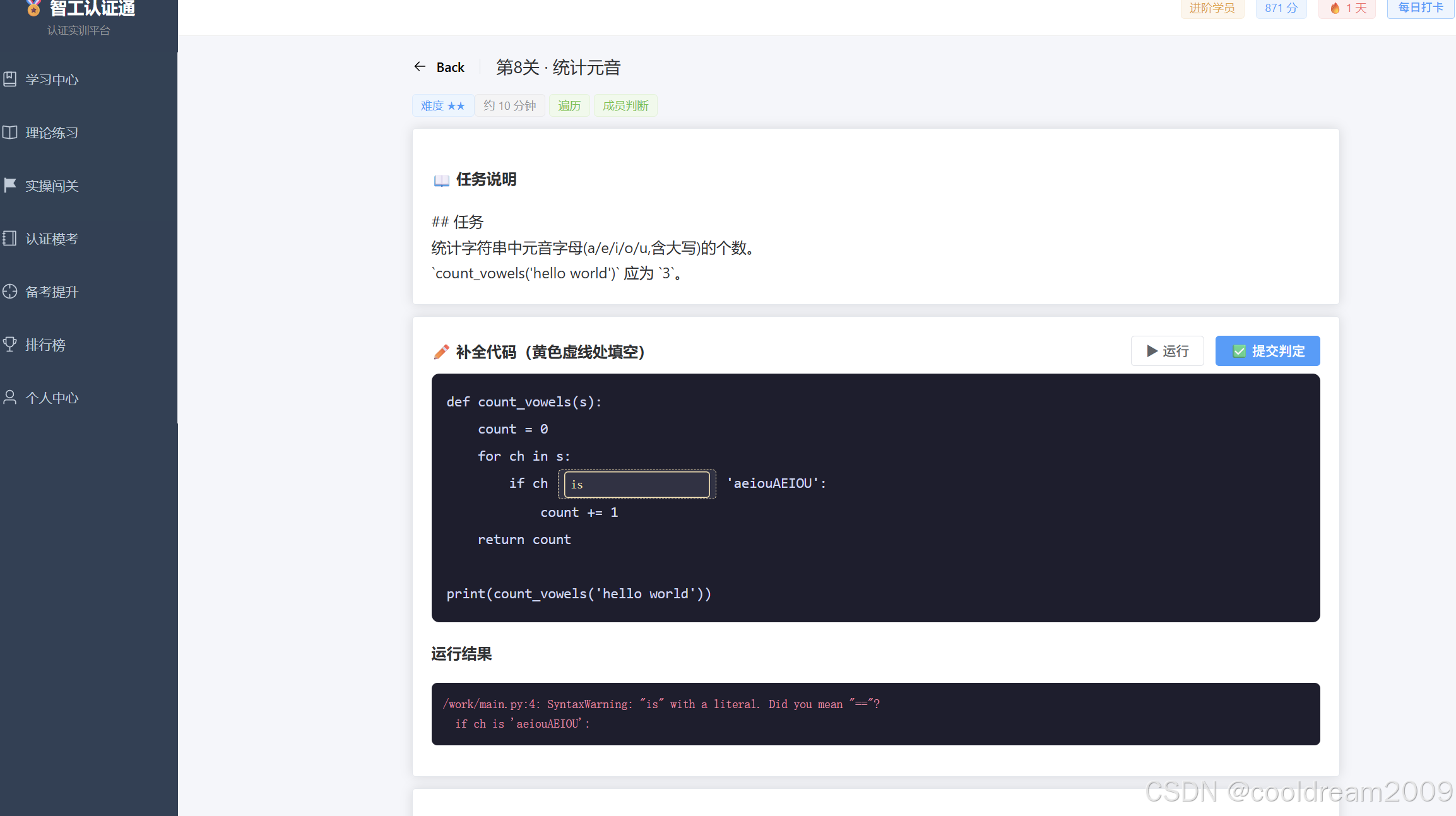The height and width of the screenshot is (816, 1456).
Task: Click the 'aeiouAEIOU': string in code
Action: tap(776, 483)
